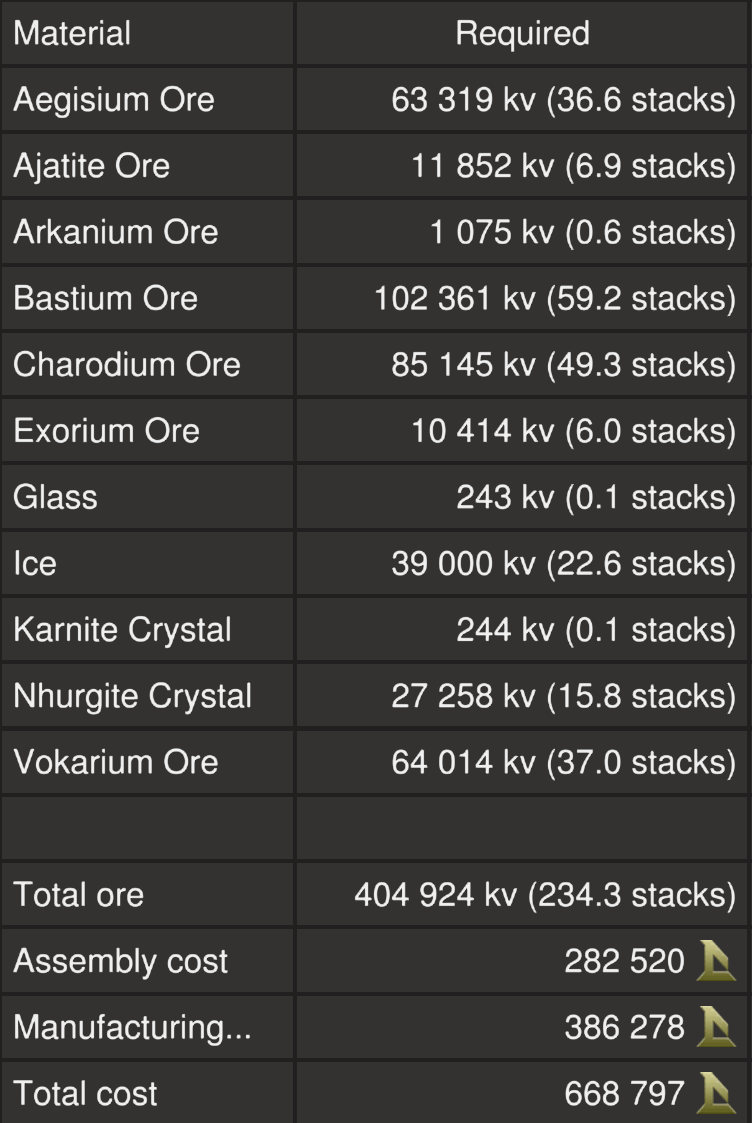Click the Arkanium Ore required amount
752x1123 pixels.
coord(583,232)
